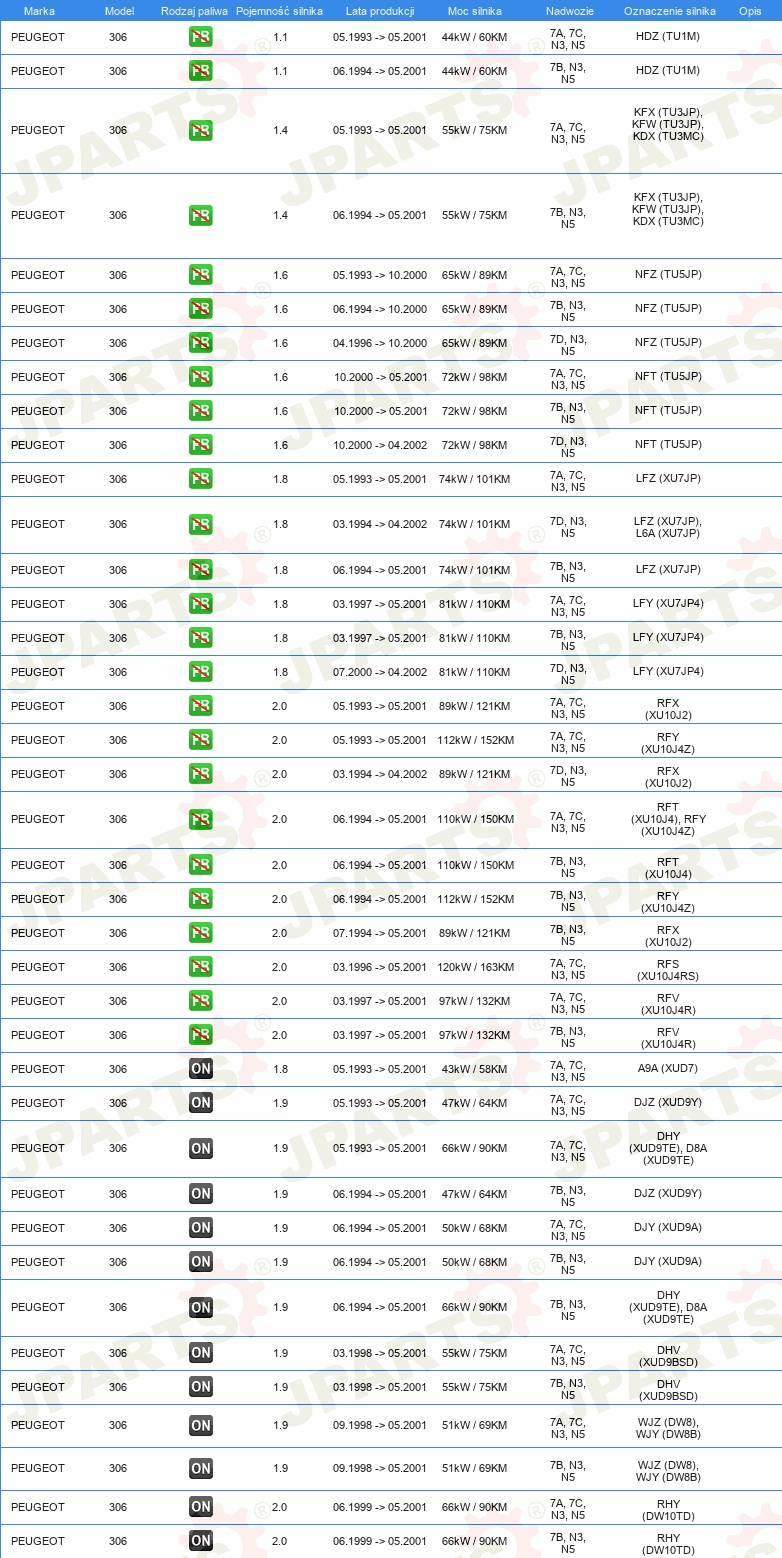Select the 05.1993 -> 10.2000 production years cell

point(380,275)
